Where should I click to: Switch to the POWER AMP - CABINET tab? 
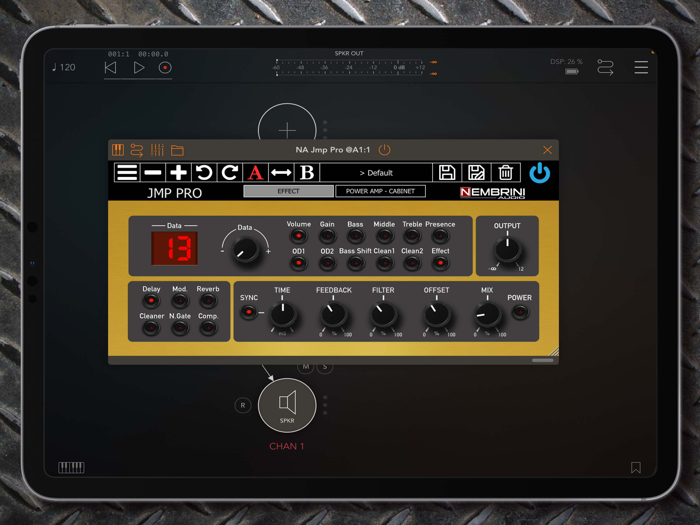click(x=380, y=191)
